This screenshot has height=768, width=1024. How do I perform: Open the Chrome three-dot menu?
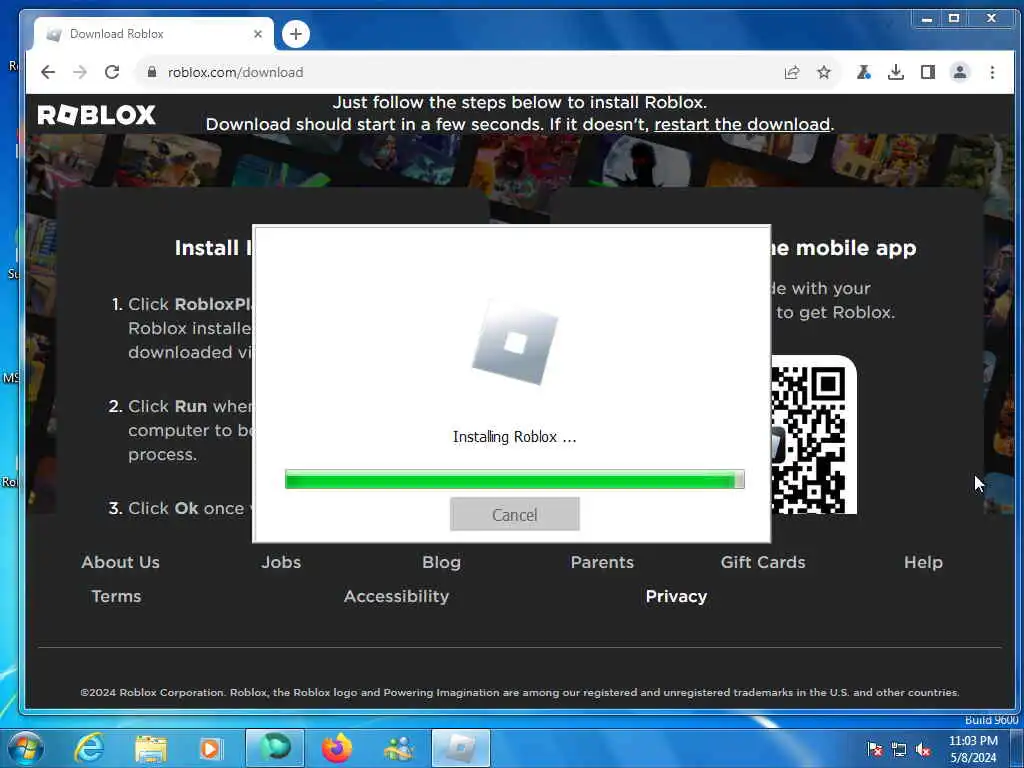[992, 72]
